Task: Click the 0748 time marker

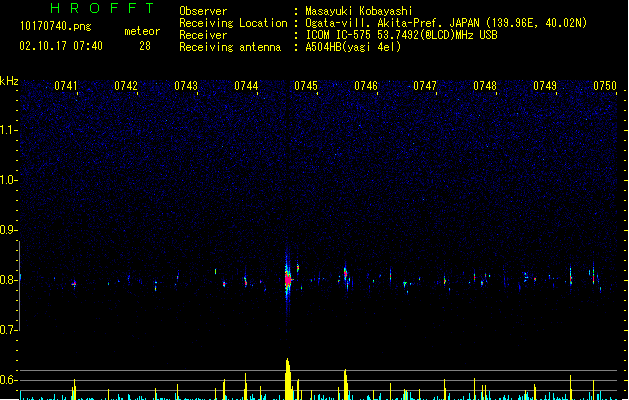Action: 485,86
